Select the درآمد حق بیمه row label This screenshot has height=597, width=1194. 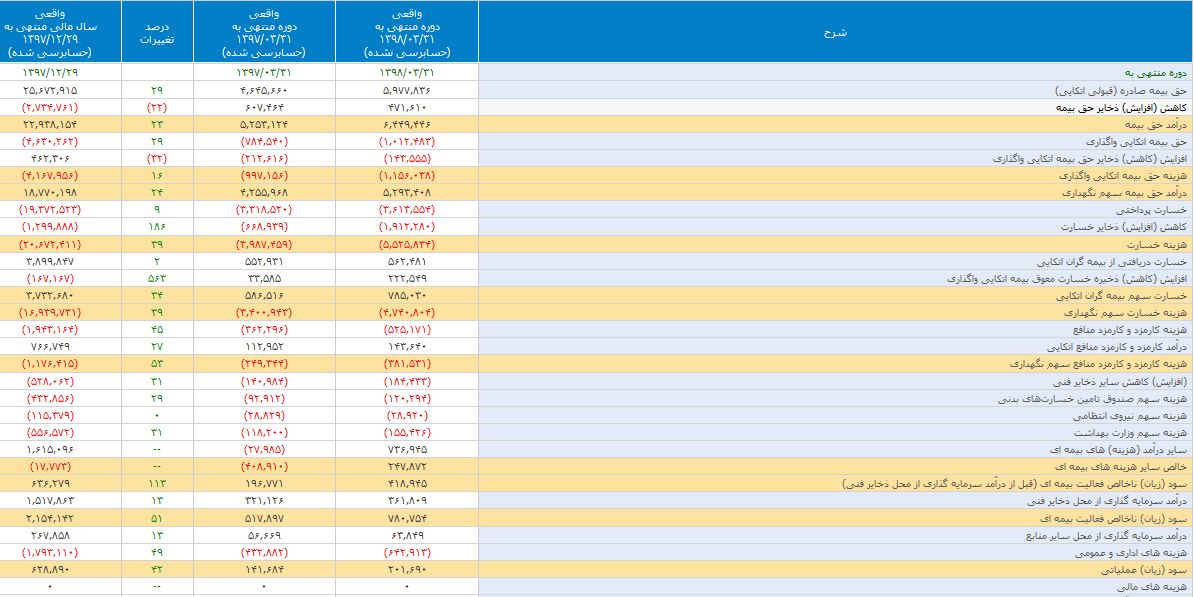point(1157,125)
